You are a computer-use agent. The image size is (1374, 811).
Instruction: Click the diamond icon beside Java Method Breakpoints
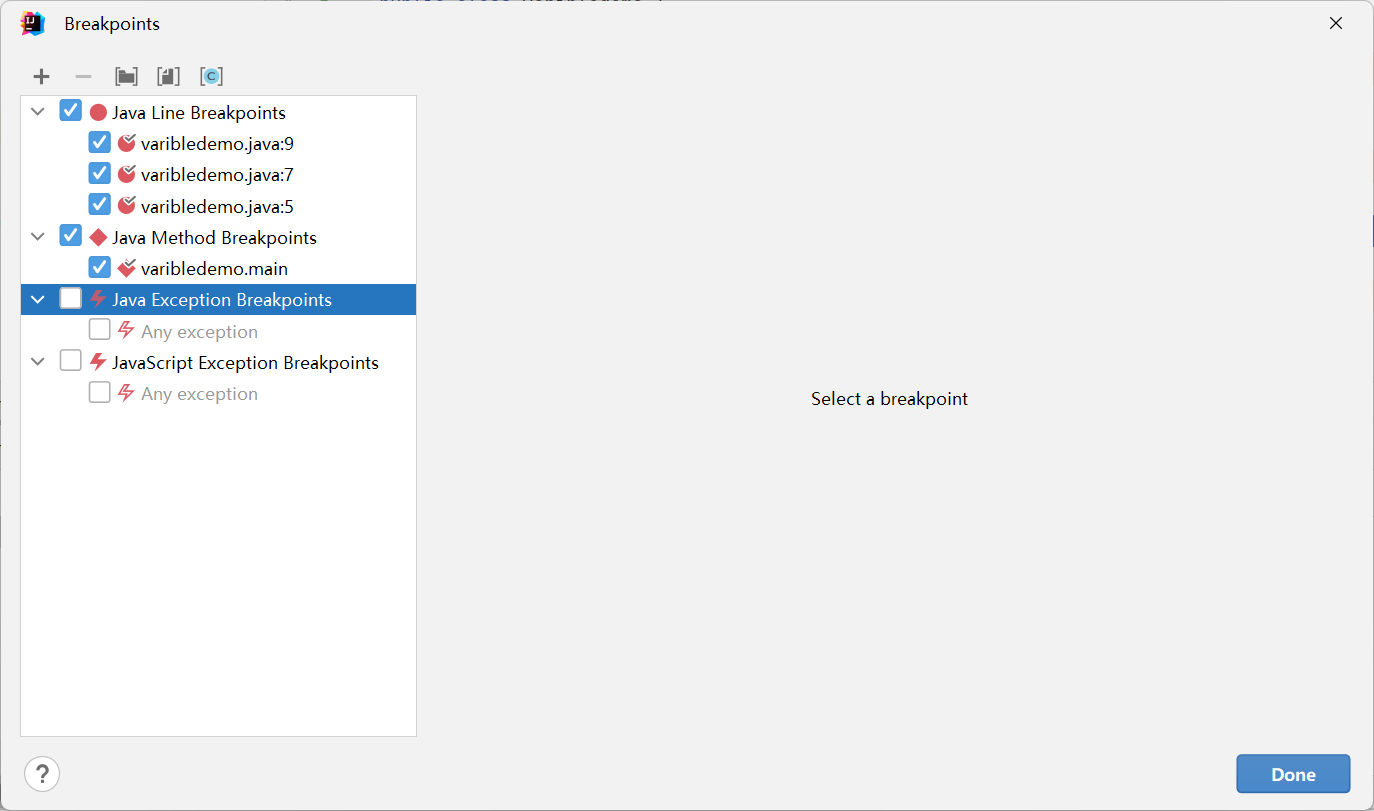click(x=97, y=237)
